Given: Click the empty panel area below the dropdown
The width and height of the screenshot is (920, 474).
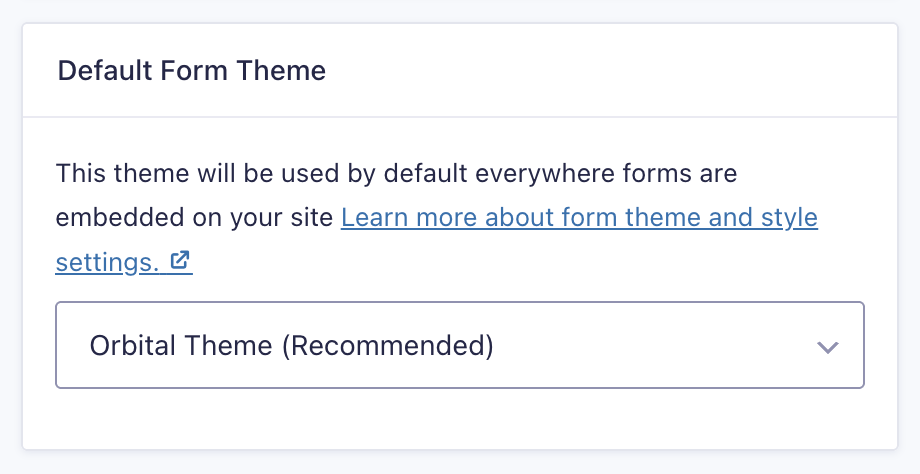Looking at the screenshot, I should pyautogui.click(x=460, y=418).
